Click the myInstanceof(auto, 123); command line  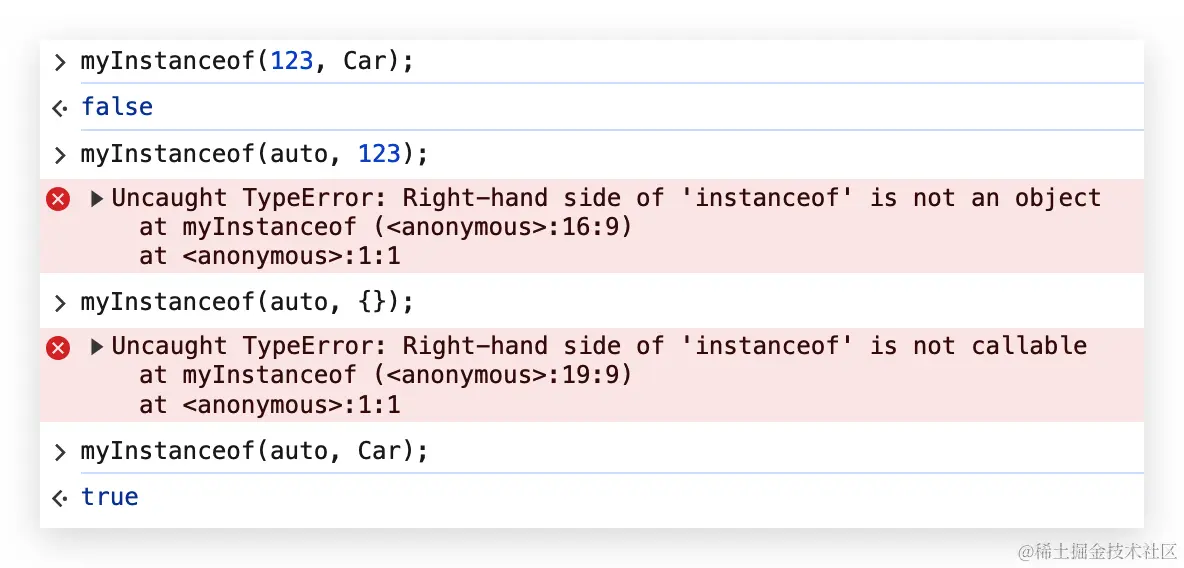(x=254, y=155)
